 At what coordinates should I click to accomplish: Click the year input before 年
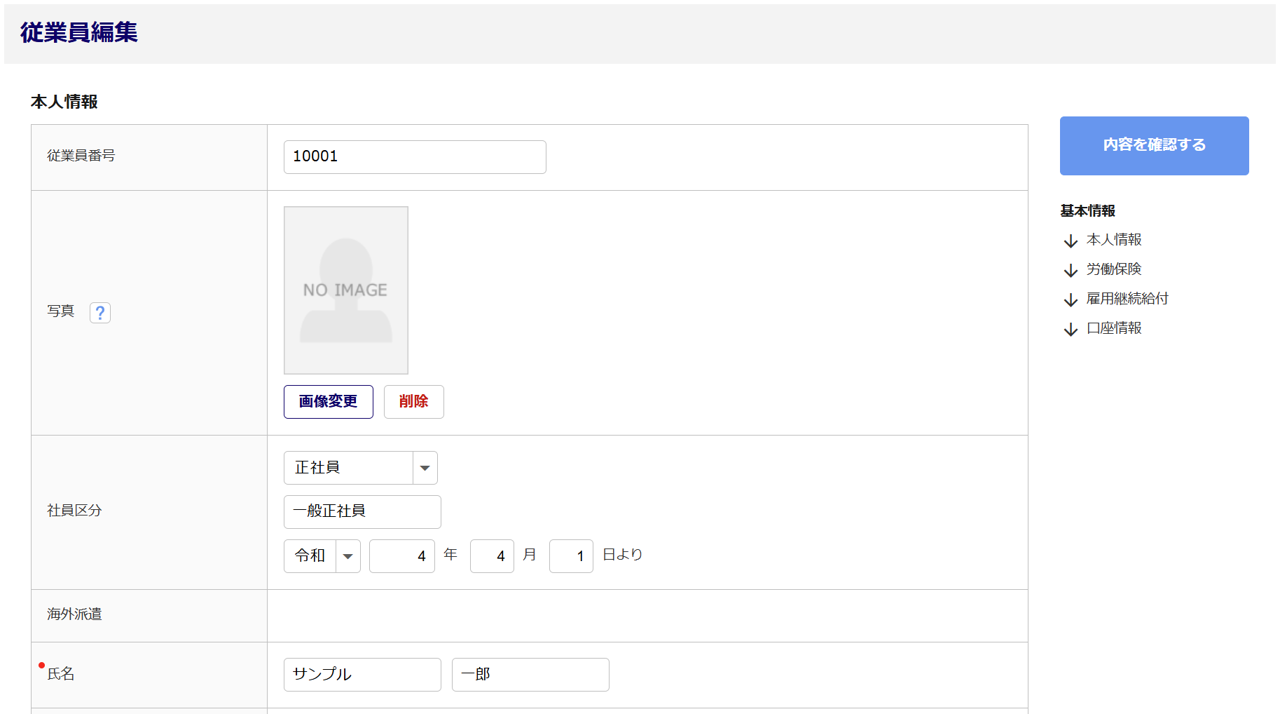point(402,556)
